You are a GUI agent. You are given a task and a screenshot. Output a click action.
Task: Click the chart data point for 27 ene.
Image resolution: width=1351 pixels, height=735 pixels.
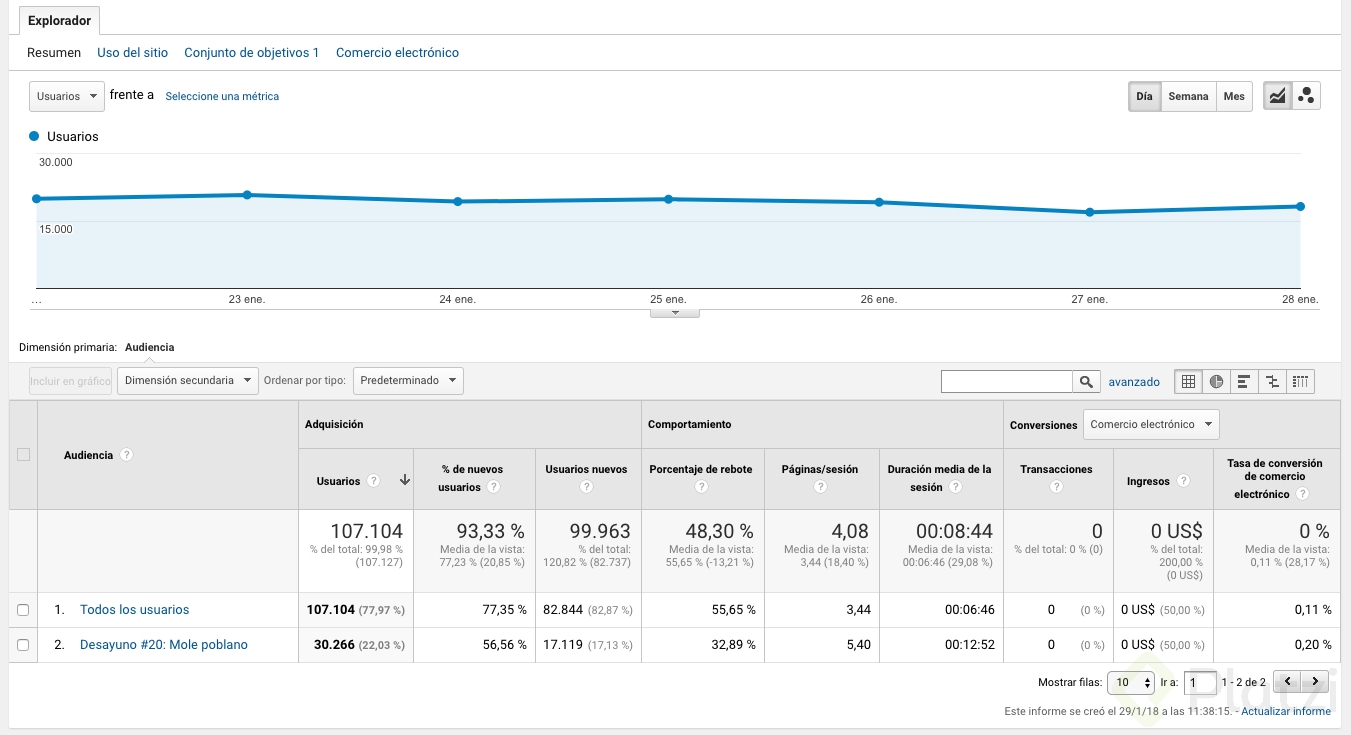pos(1090,212)
